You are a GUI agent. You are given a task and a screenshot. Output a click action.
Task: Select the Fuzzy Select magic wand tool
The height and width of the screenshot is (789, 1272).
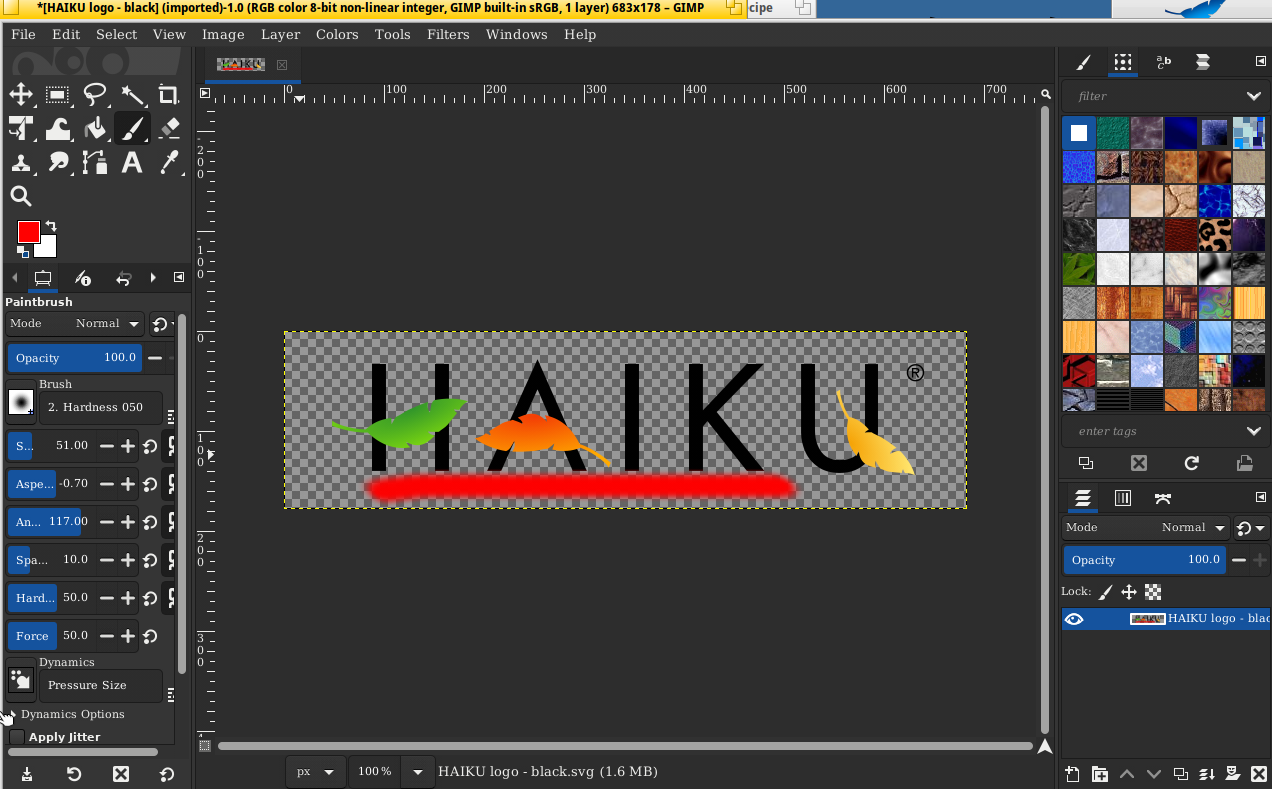pyautogui.click(x=132, y=95)
